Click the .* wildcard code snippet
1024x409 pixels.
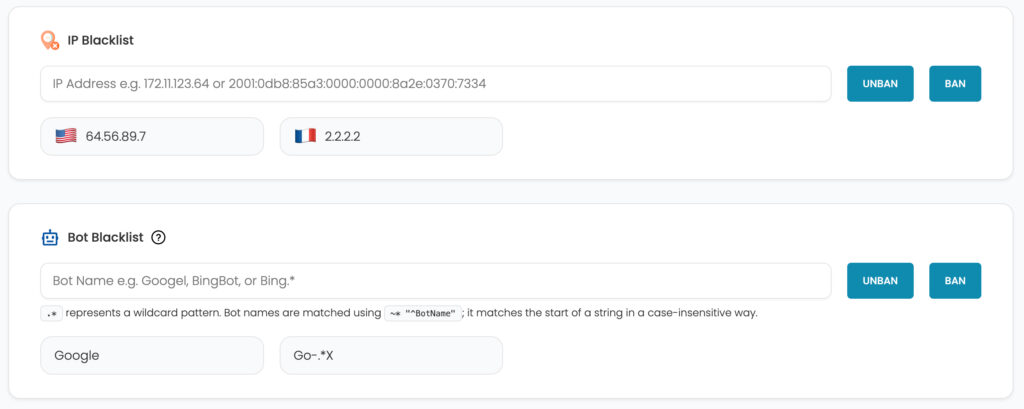[x=52, y=313]
